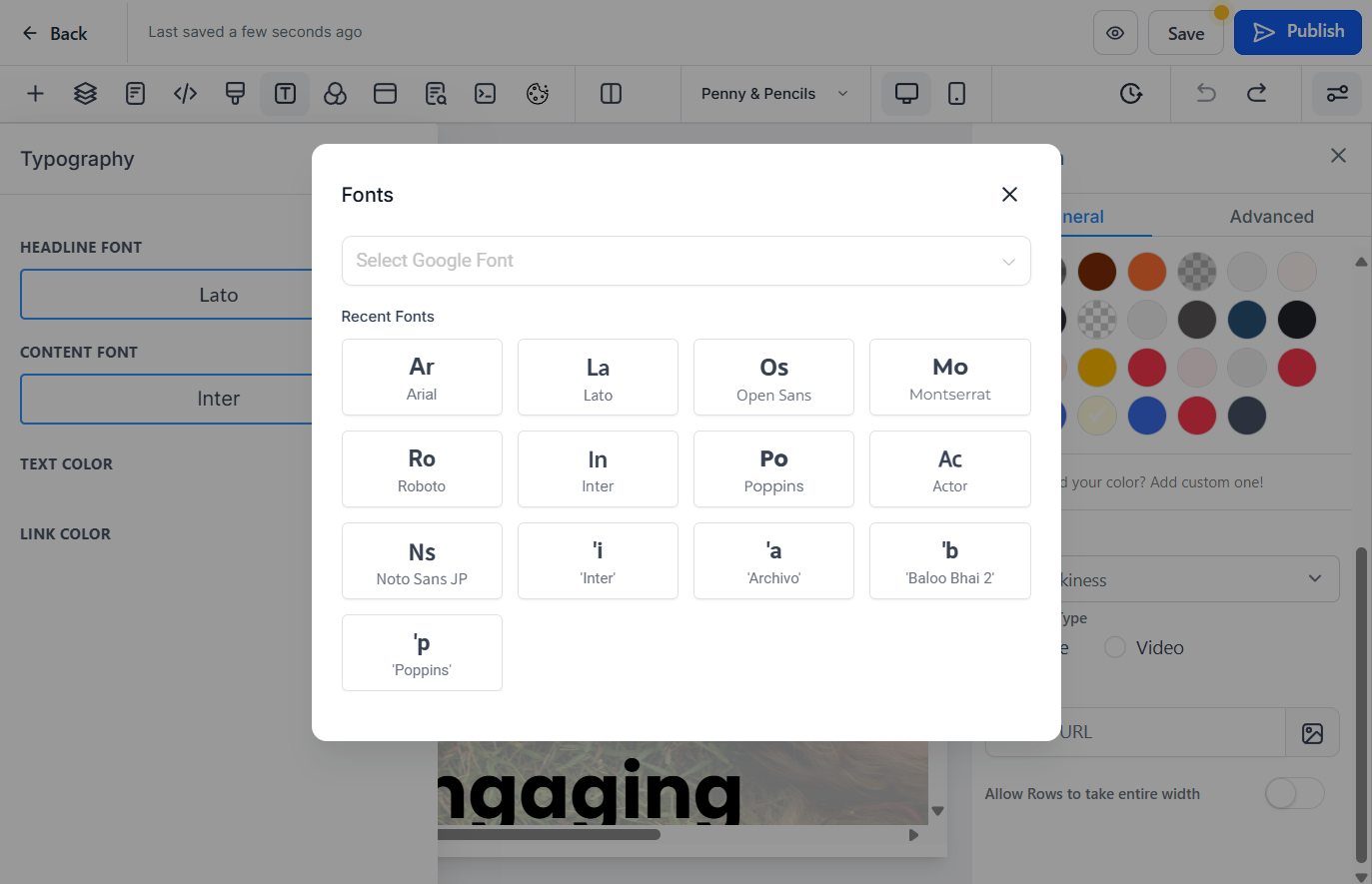This screenshot has height=884, width=1372.
Task: Open the cookie settings icon
Action: click(x=538, y=94)
